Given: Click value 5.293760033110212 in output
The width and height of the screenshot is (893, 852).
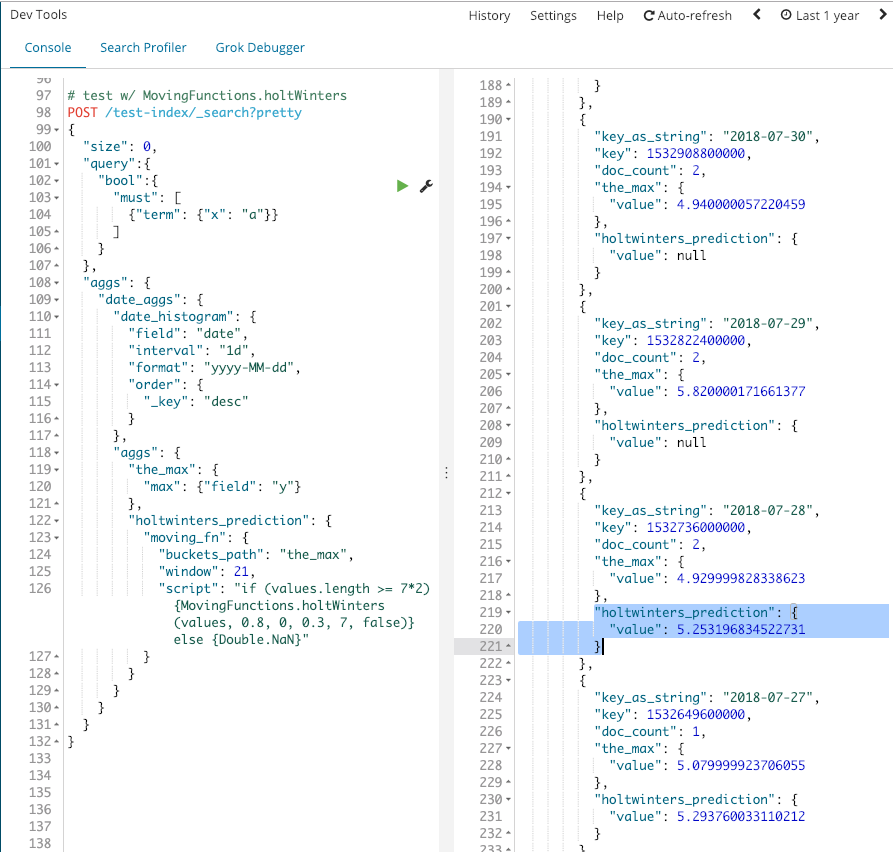Looking at the screenshot, I should 741,816.
